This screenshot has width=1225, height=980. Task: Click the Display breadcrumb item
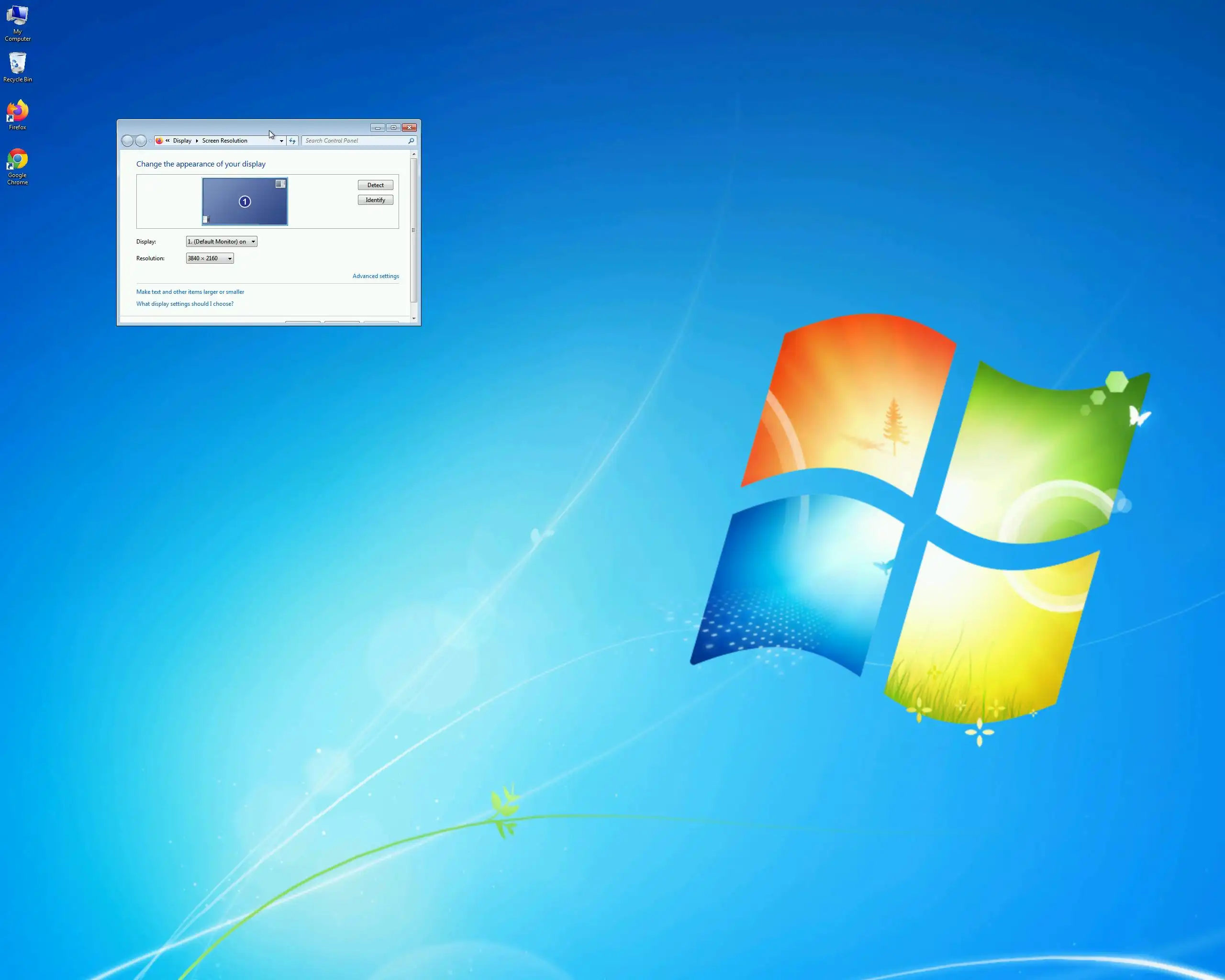(x=182, y=141)
